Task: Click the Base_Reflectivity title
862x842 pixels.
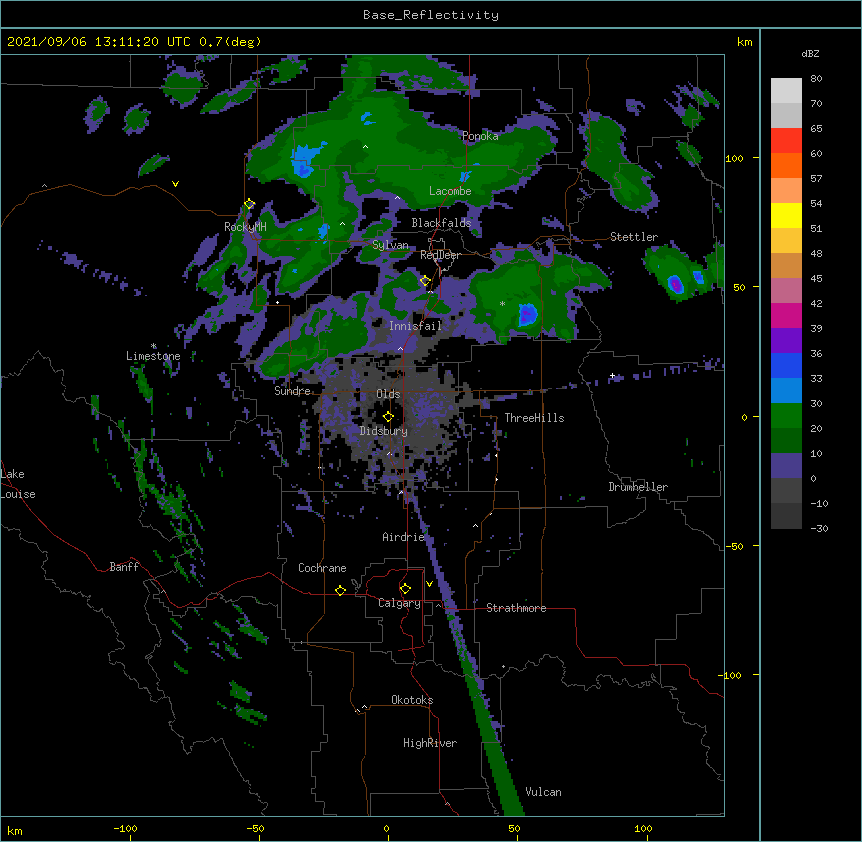Action: [x=430, y=15]
